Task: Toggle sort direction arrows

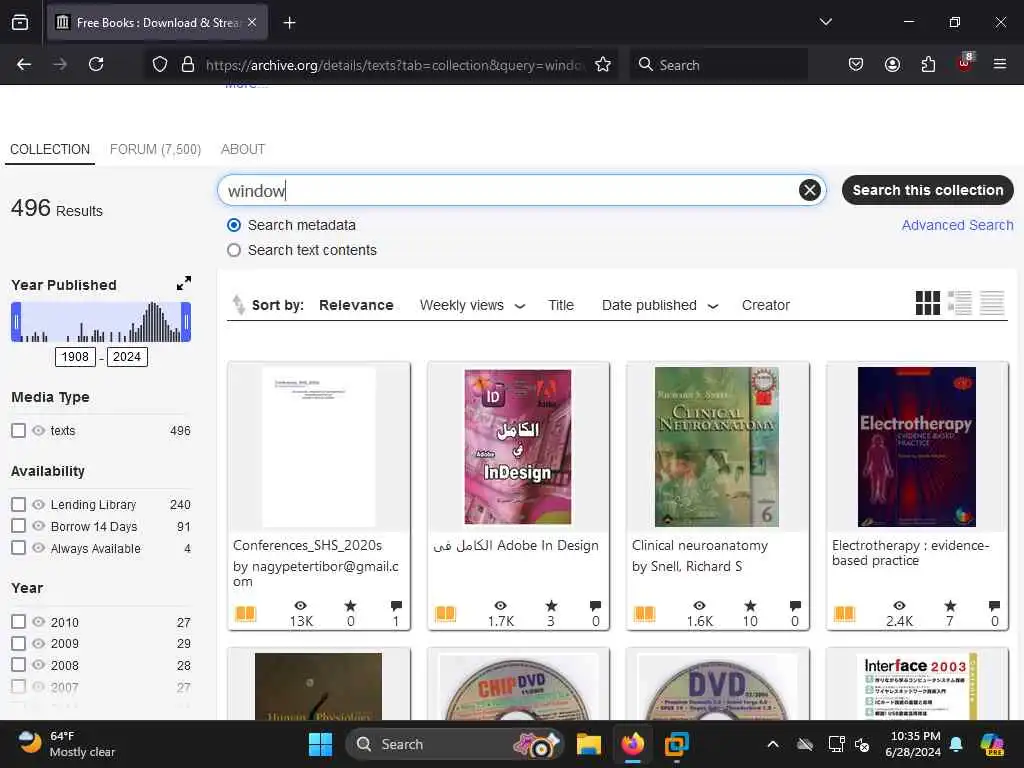Action: click(238, 304)
